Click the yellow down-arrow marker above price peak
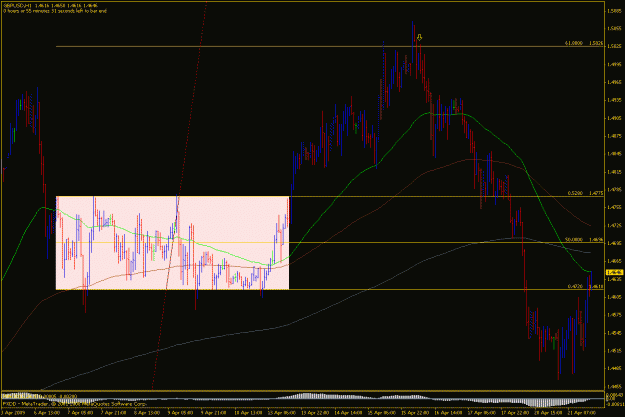 click(x=419, y=37)
